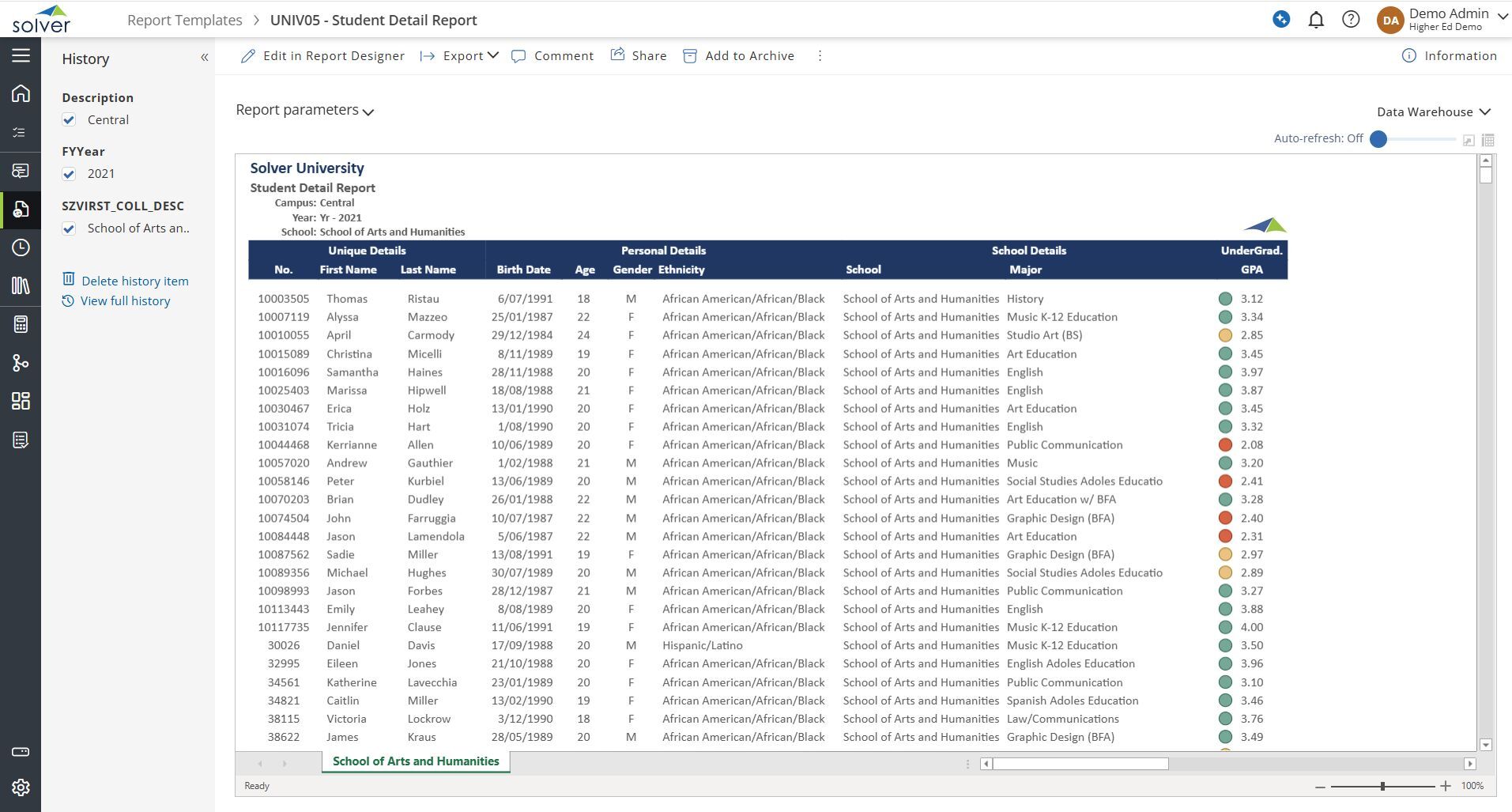
Task: Expand the Report parameters section
Action: (x=304, y=111)
